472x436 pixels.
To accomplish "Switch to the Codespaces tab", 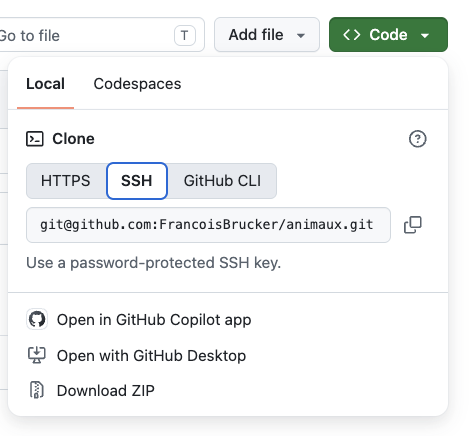I will coord(137,84).
